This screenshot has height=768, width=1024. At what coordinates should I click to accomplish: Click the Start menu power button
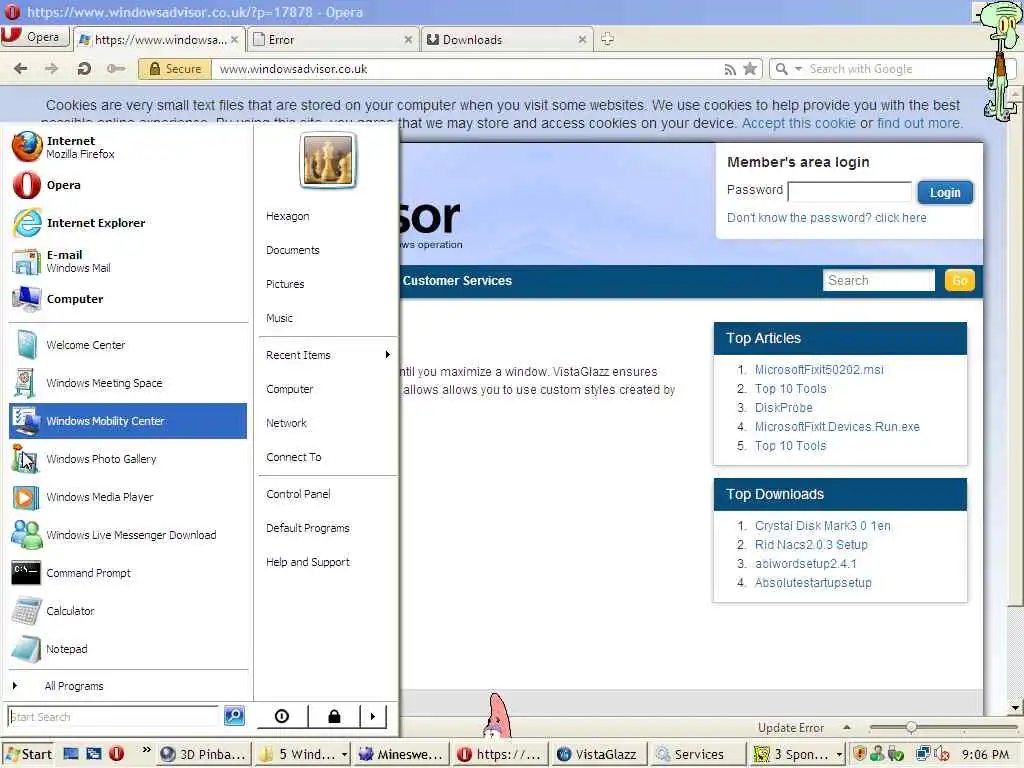[x=282, y=716]
